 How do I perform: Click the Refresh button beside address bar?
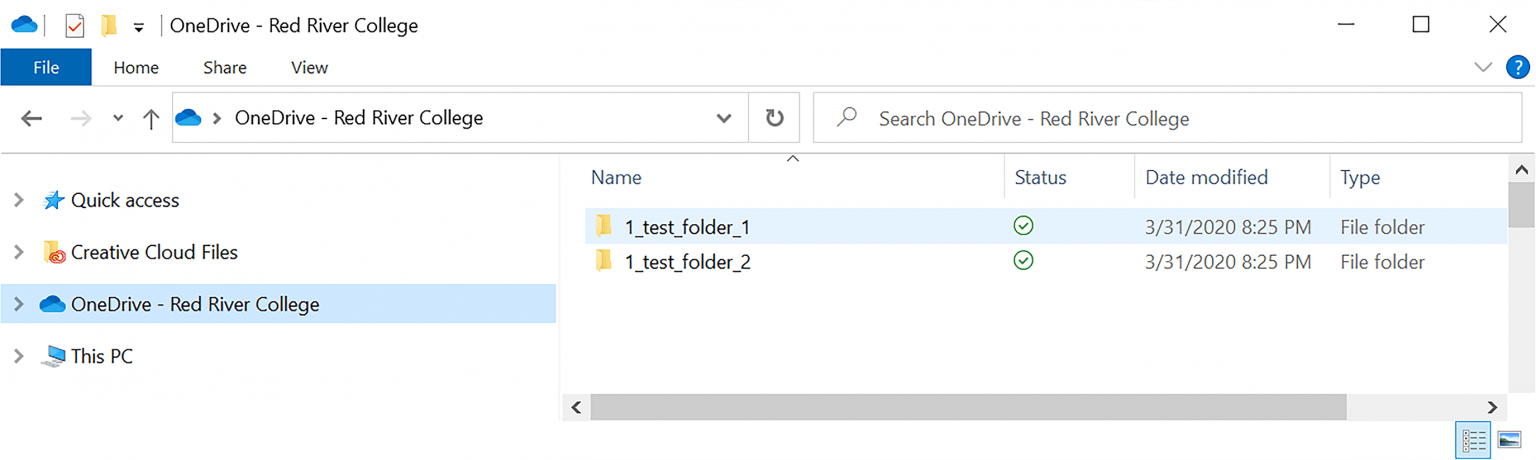click(x=774, y=118)
